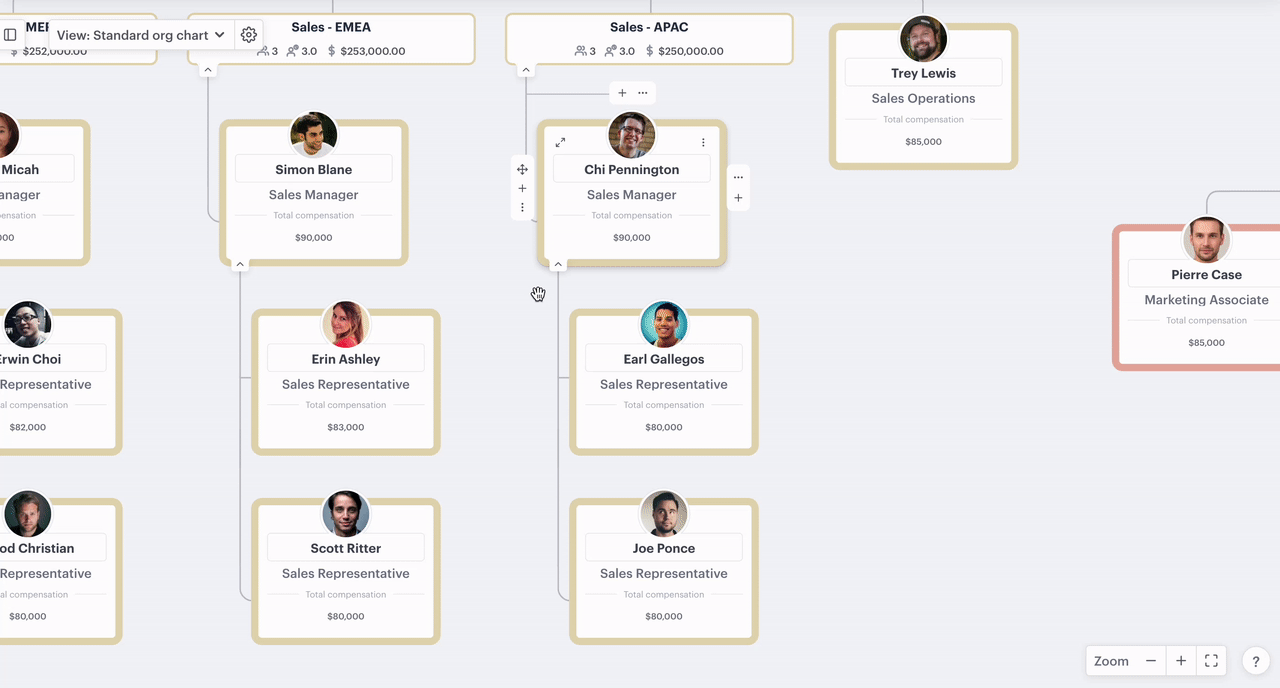
Task: Select Erin Ashley's name field
Action: click(x=346, y=359)
